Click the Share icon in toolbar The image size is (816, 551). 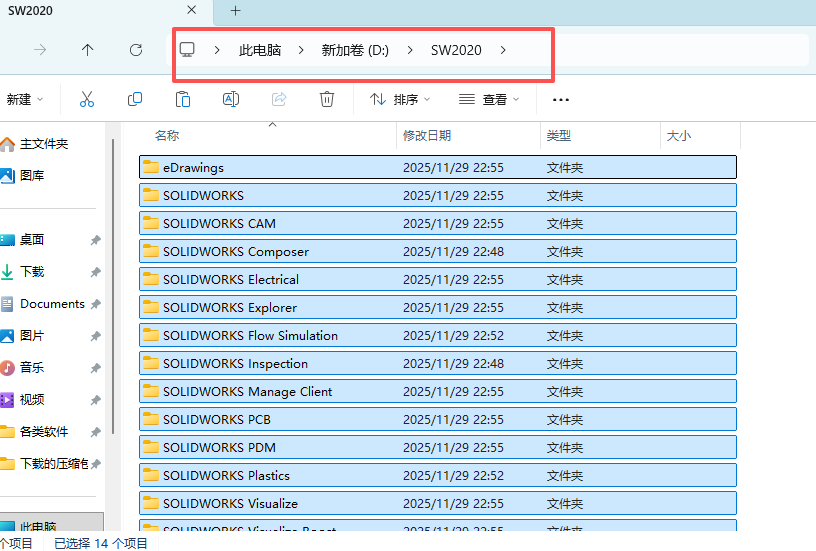(279, 99)
